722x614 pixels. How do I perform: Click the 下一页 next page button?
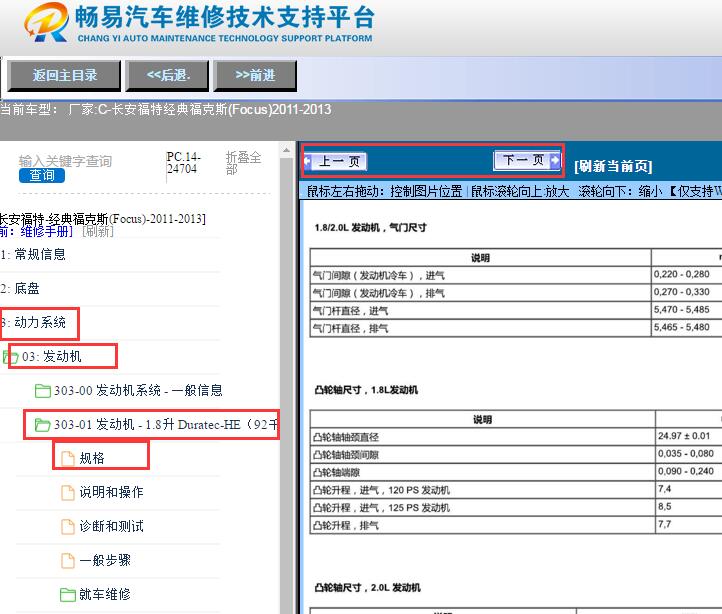click(x=527, y=160)
